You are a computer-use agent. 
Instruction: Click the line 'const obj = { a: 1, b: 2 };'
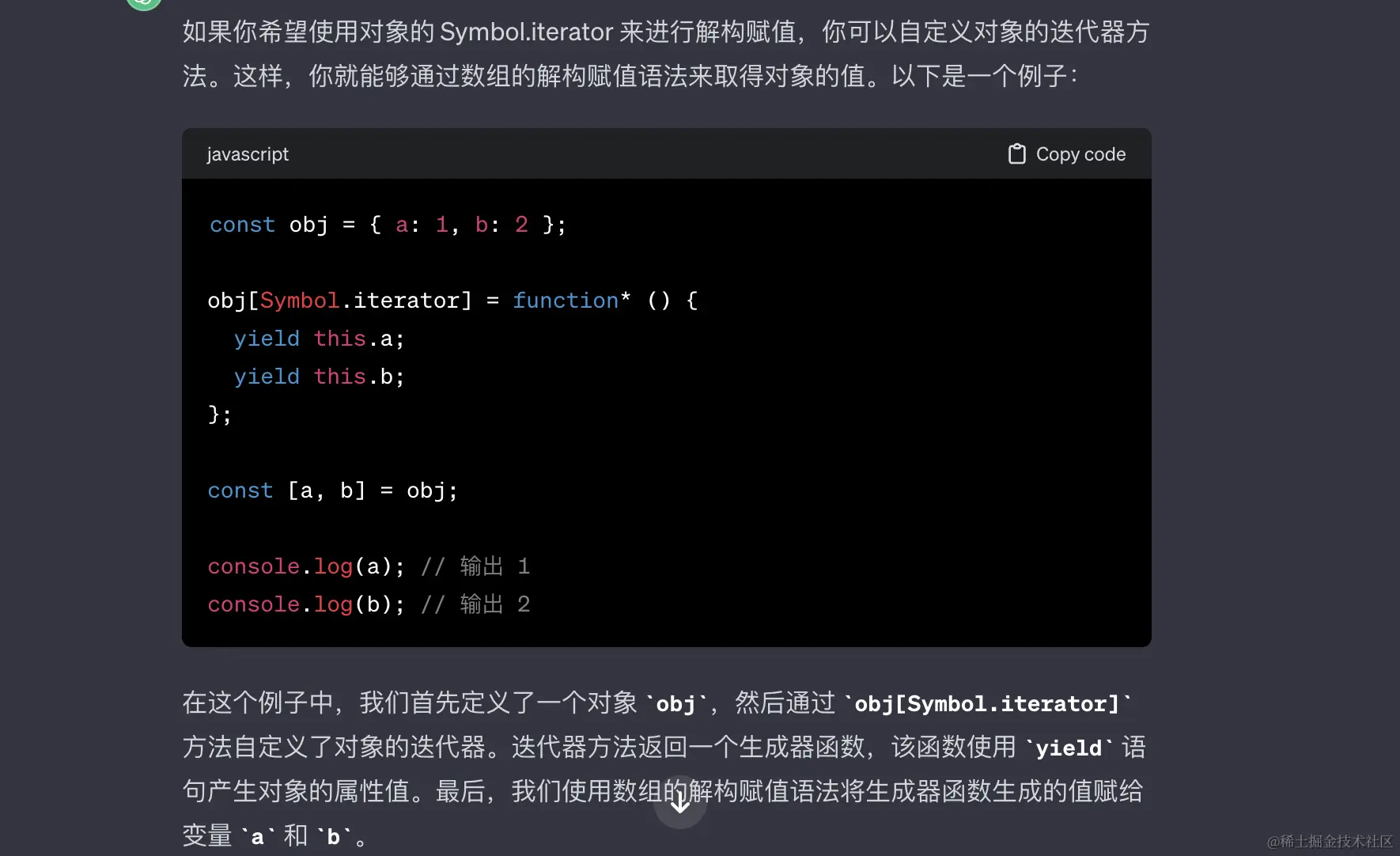coord(388,225)
